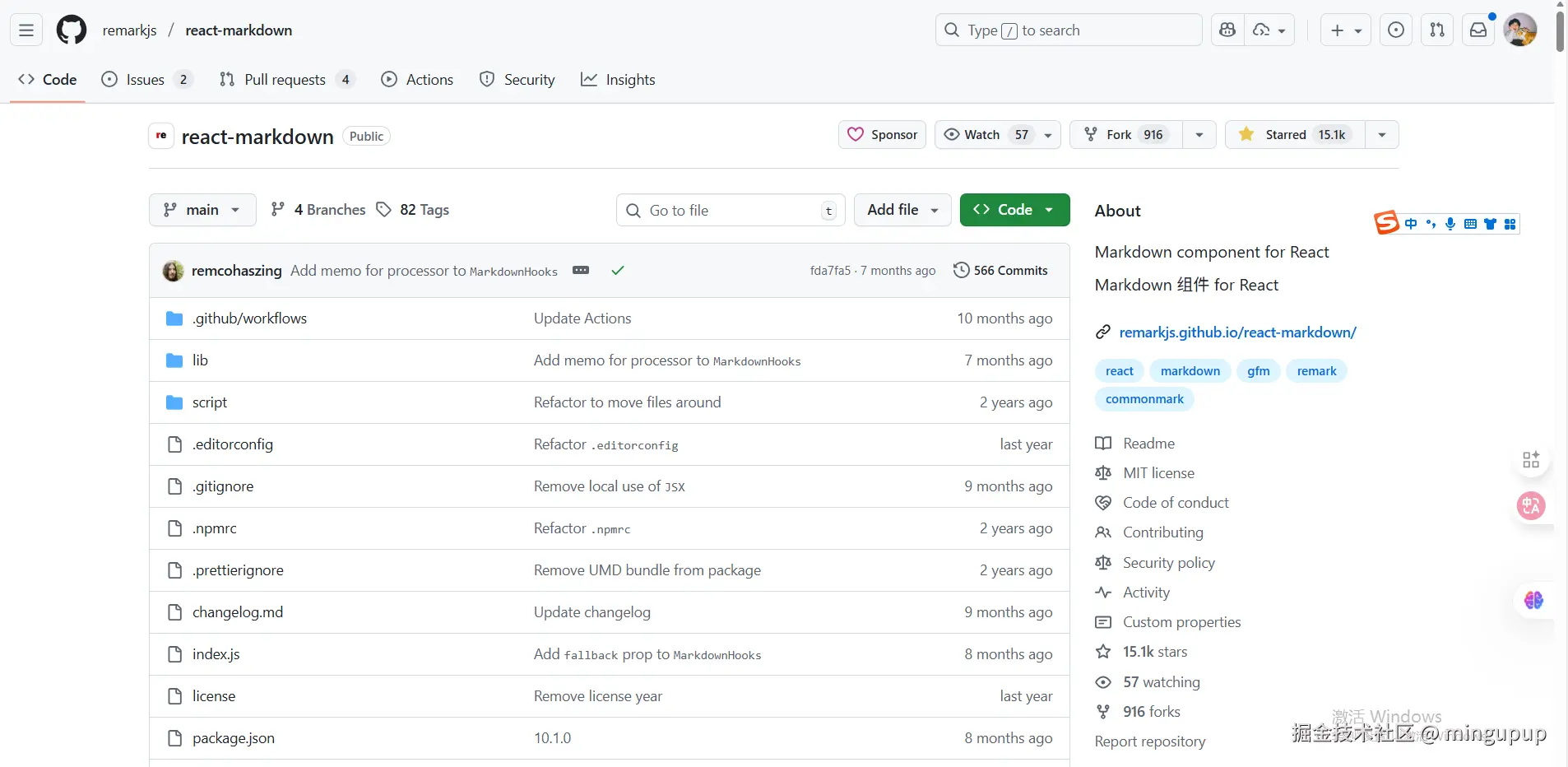
Task: Open the changelog.md file
Action: pyautogui.click(x=238, y=612)
